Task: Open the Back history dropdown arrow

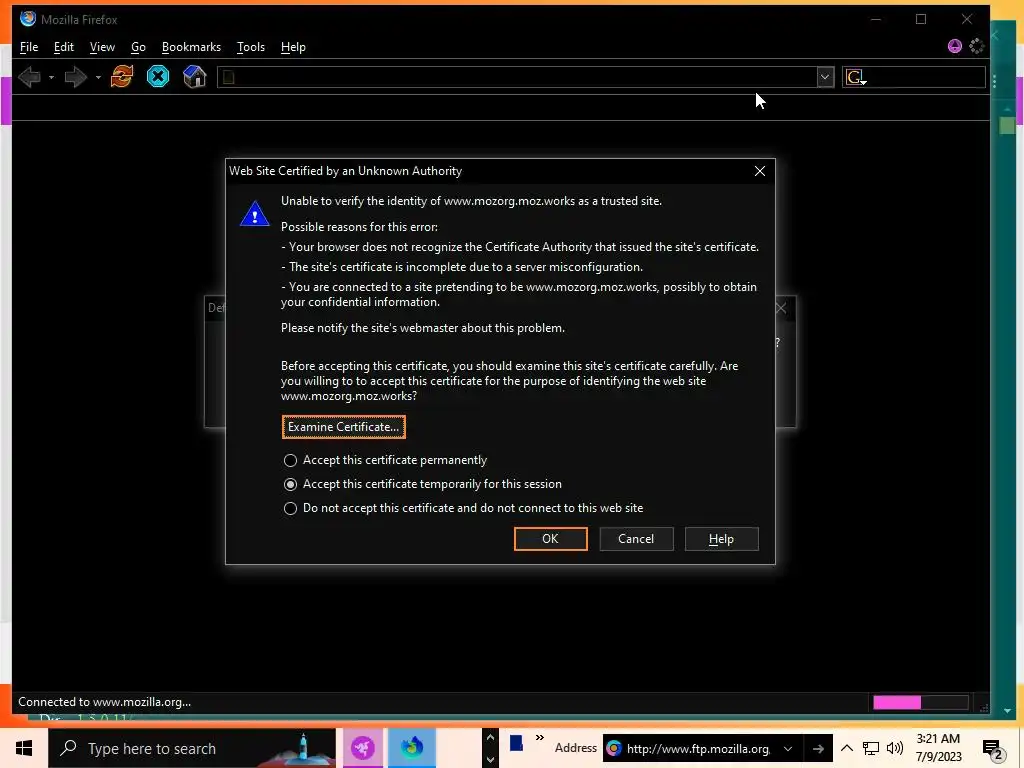Action: pos(51,77)
